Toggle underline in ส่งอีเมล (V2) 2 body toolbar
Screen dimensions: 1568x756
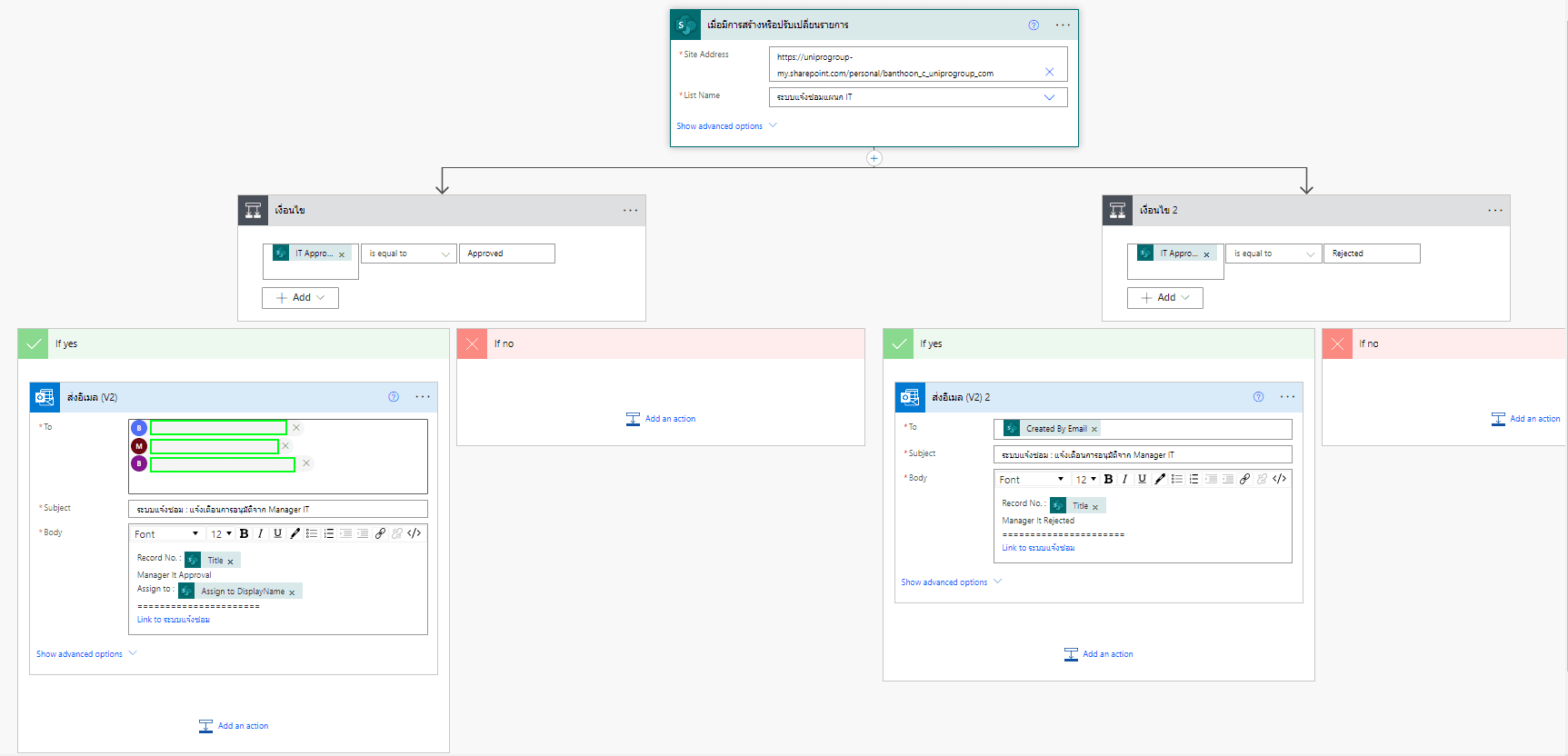(x=1142, y=479)
